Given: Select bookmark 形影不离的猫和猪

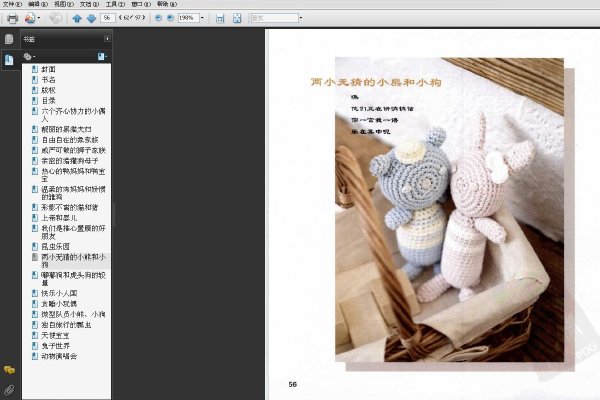Looking at the screenshot, I should point(70,207).
